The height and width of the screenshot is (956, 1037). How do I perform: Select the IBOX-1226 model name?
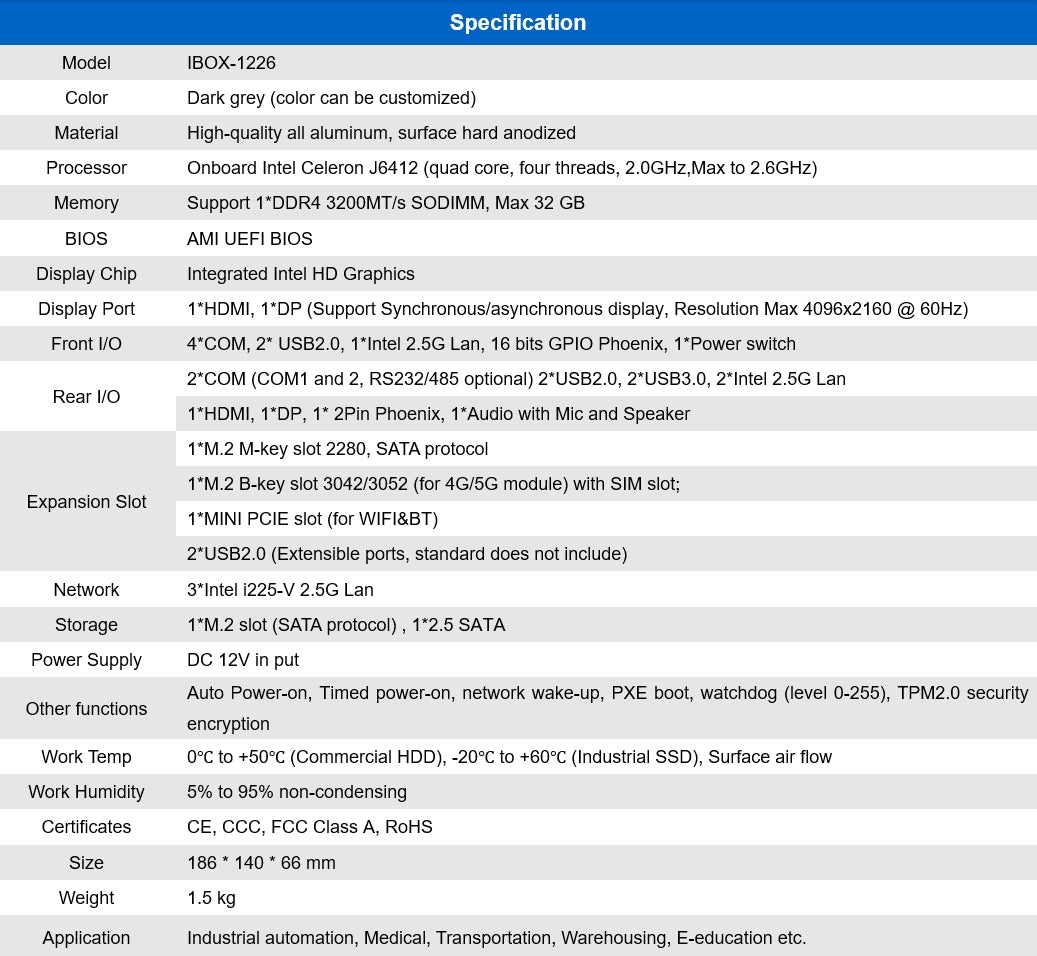coord(231,63)
